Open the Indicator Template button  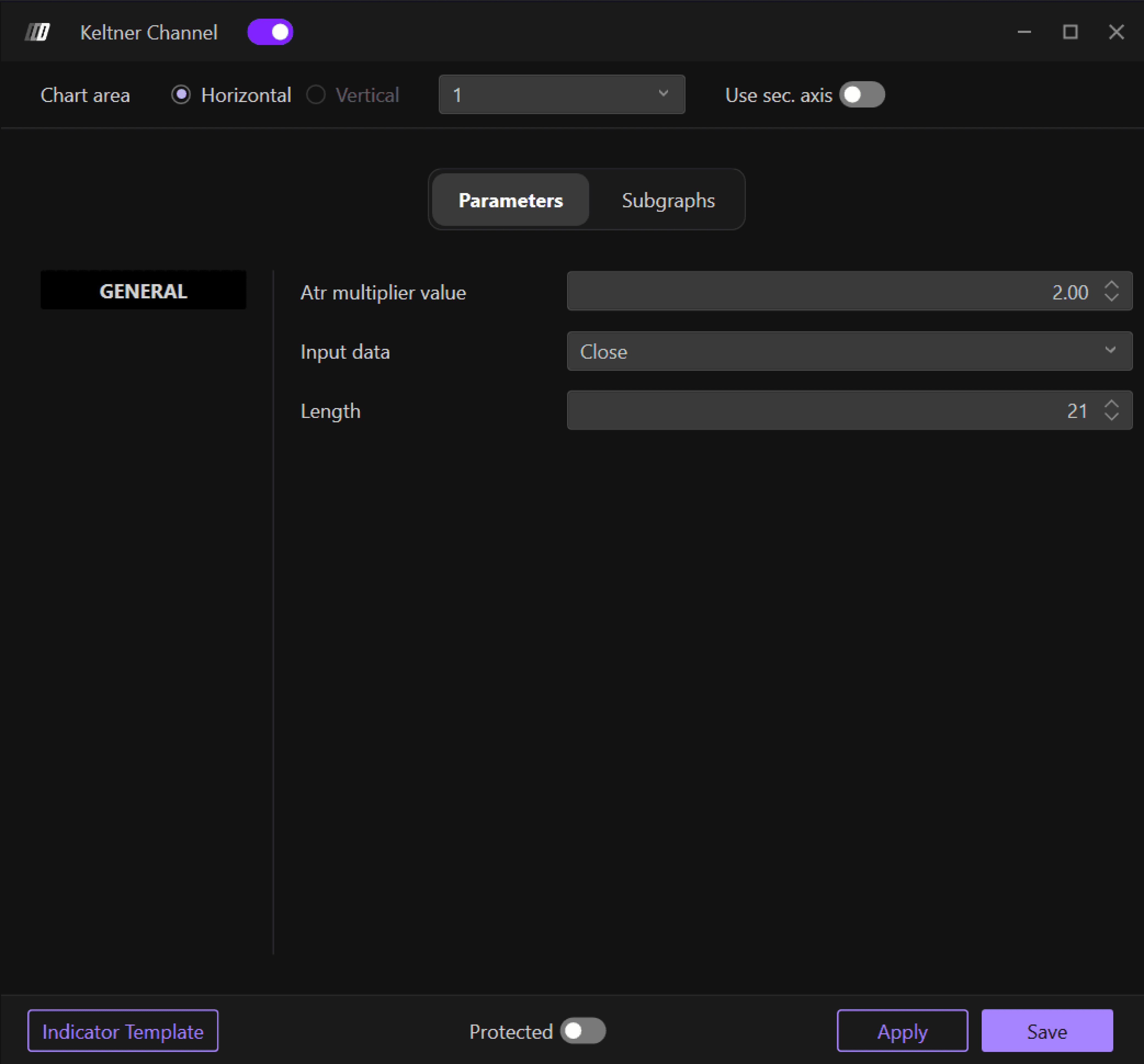tap(123, 1031)
